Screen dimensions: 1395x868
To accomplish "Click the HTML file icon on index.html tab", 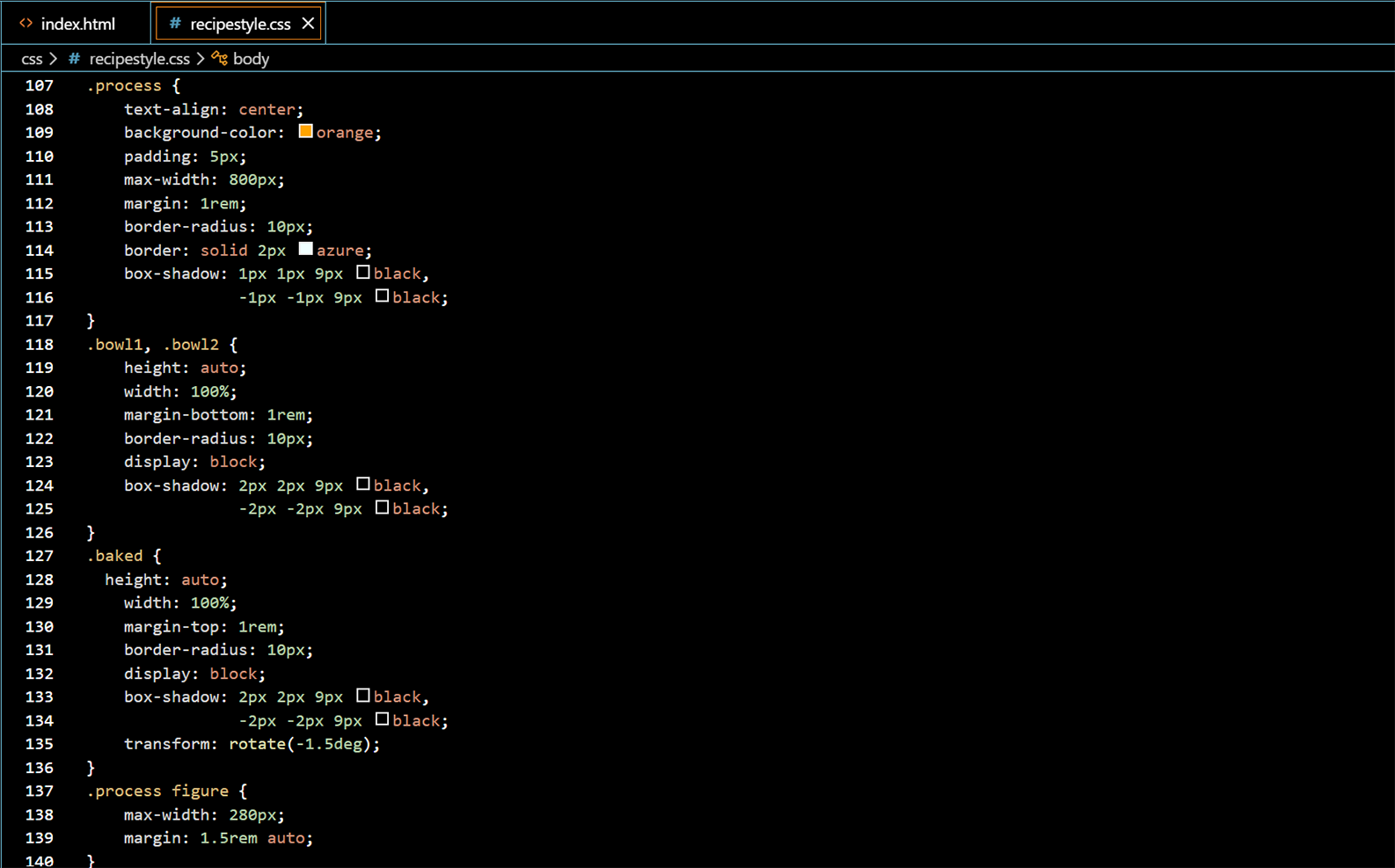I will coord(26,24).
